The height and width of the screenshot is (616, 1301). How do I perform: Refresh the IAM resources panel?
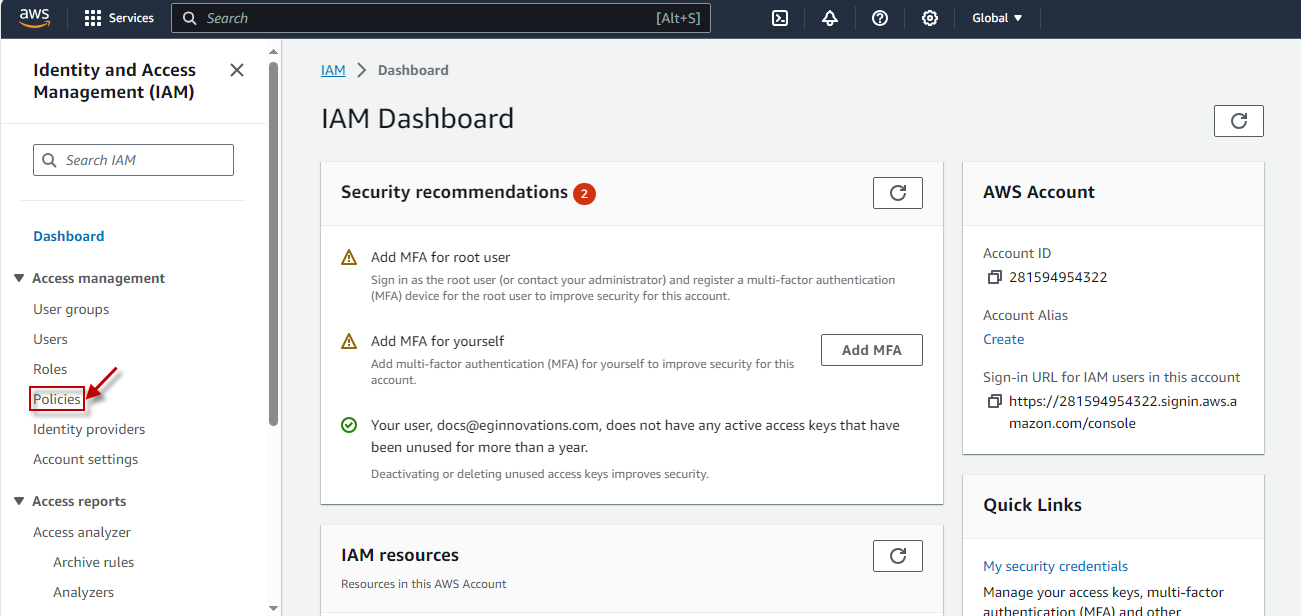click(898, 556)
